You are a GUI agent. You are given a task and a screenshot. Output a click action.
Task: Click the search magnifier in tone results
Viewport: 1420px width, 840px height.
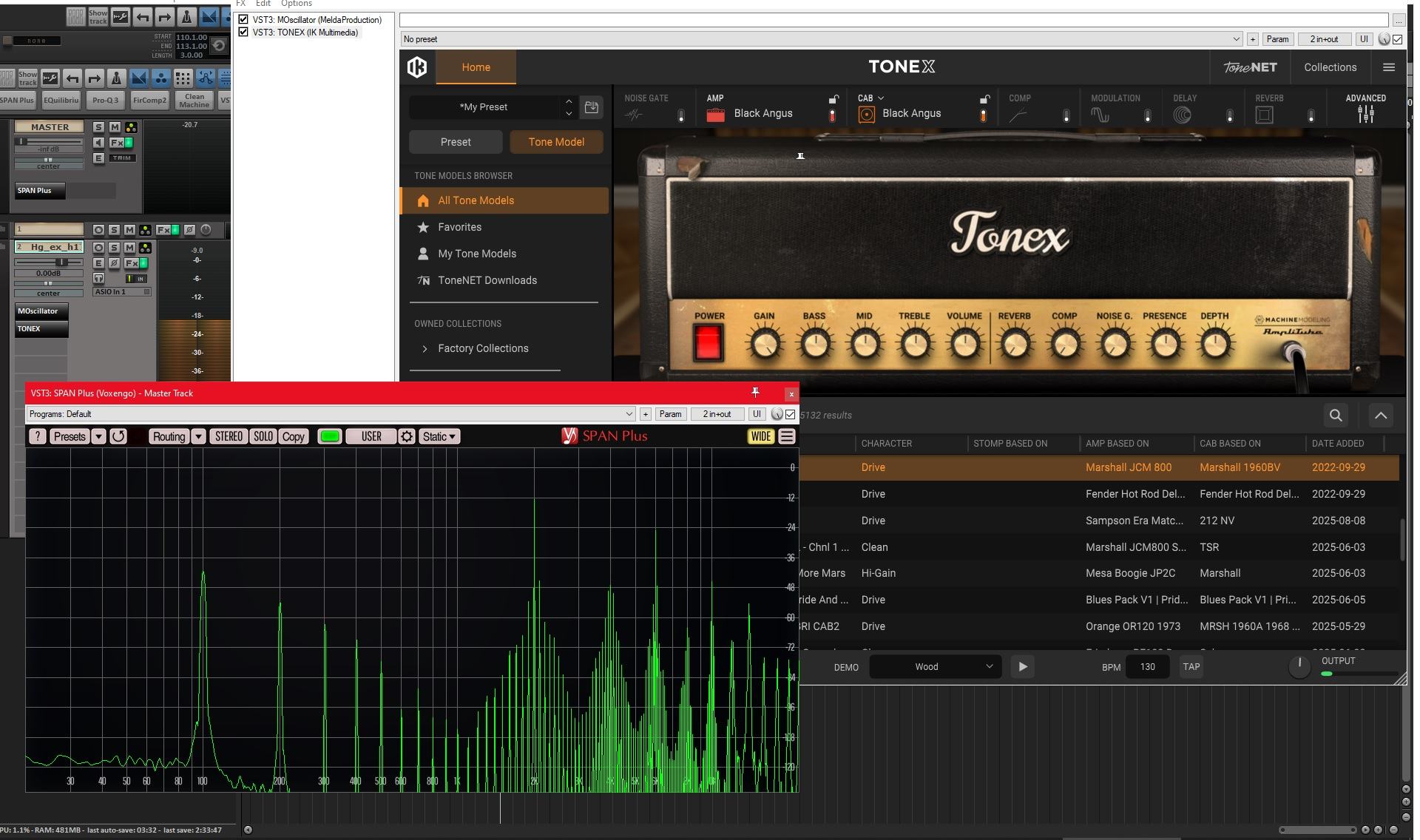pyautogui.click(x=1336, y=416)
